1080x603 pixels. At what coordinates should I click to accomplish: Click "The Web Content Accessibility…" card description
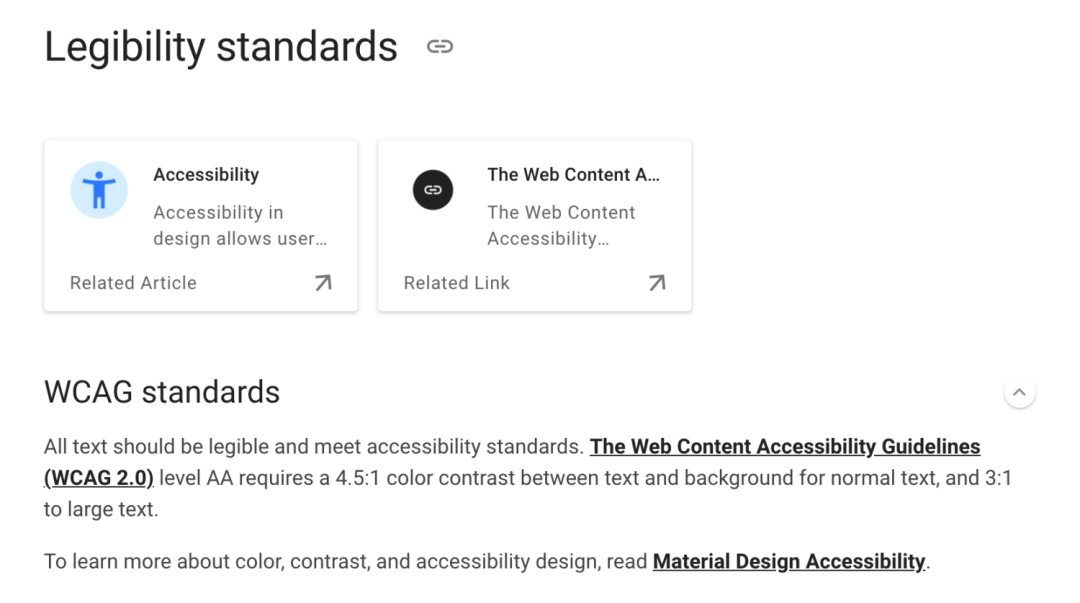561,225
